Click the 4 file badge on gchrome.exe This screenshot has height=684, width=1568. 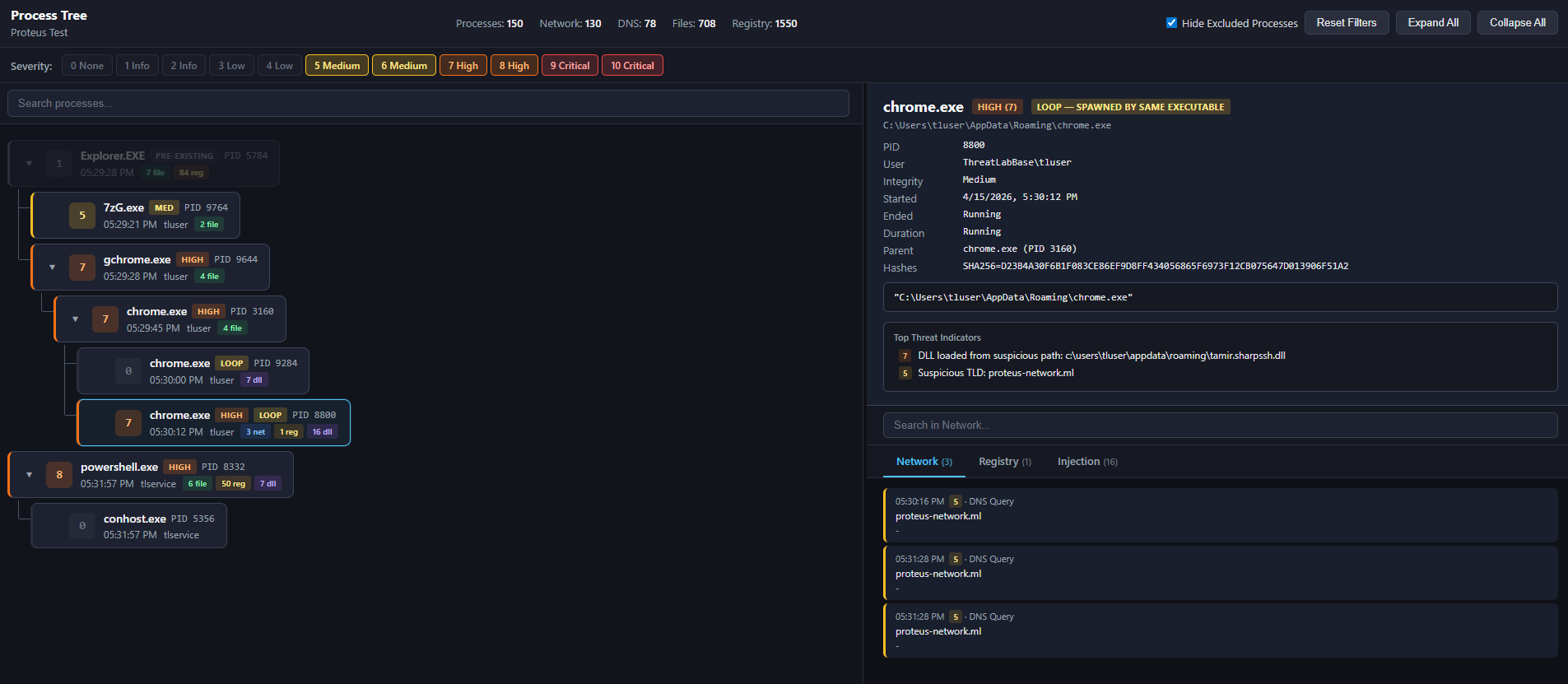209,277
